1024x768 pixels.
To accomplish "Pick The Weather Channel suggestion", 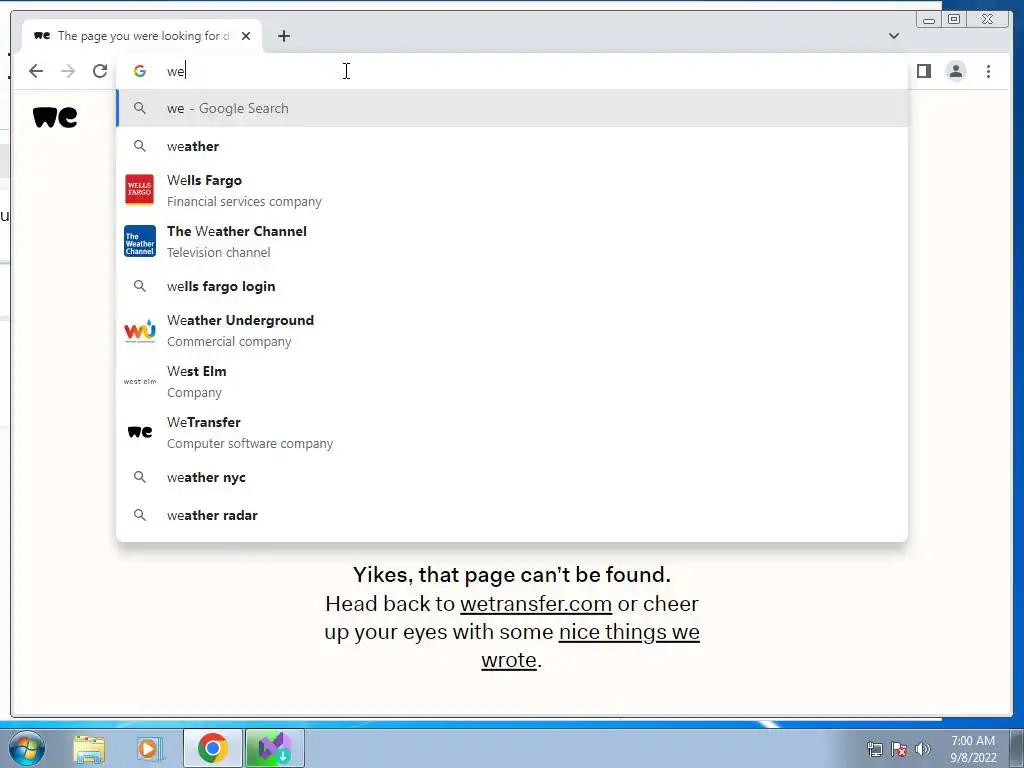I will point(512,241).
